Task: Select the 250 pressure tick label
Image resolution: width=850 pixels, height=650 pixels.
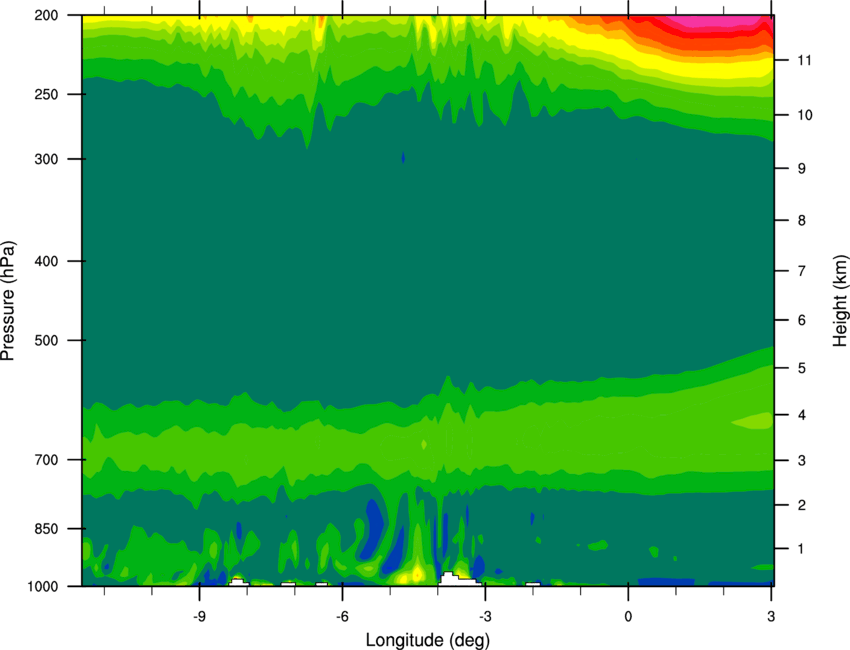Action: point(47,94)
